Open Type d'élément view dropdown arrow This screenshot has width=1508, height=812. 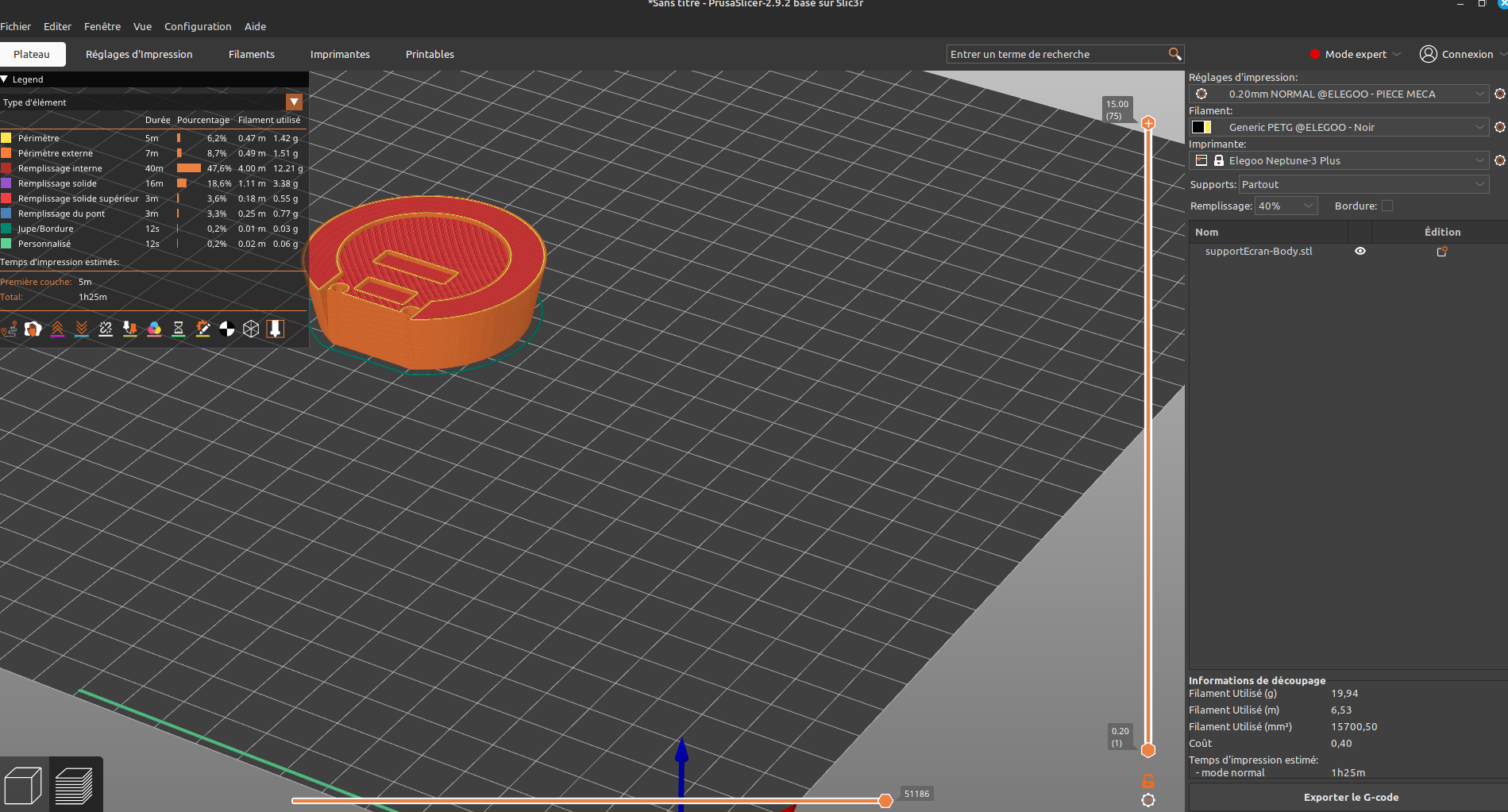click(x=294, y=102)
